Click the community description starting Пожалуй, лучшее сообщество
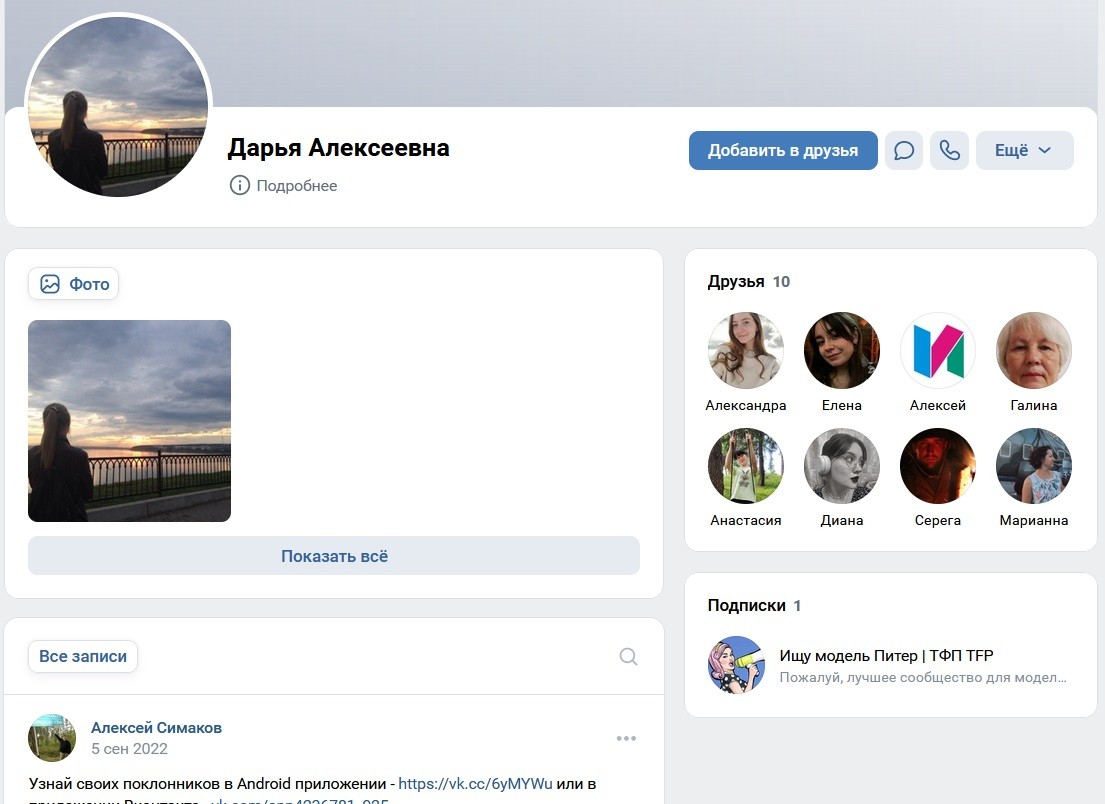Screen dimensions: 1105x804 pyautogui.click(x=922, y=677)
